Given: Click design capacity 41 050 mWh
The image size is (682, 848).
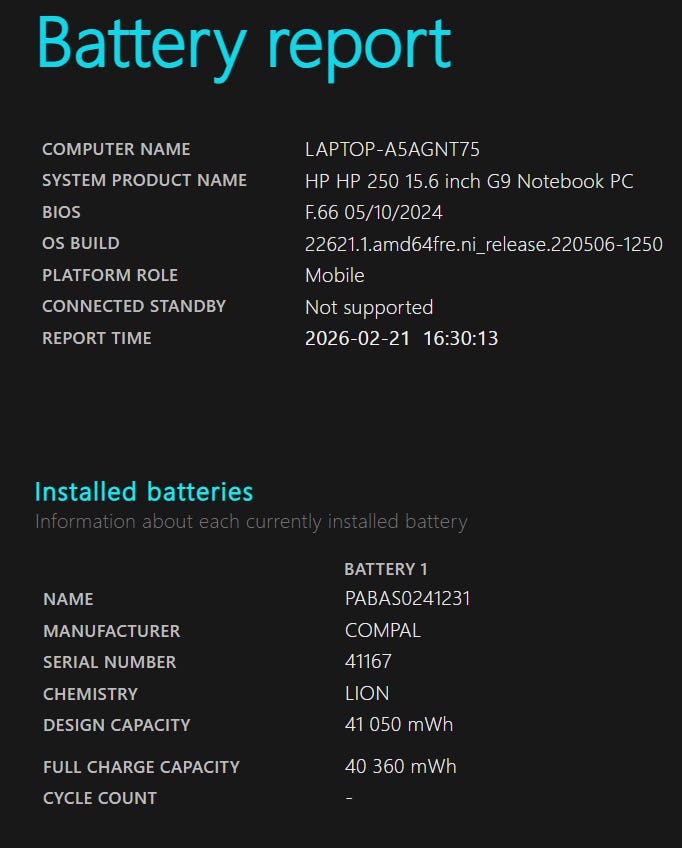Looking at the screenshot, I should 398,725.
